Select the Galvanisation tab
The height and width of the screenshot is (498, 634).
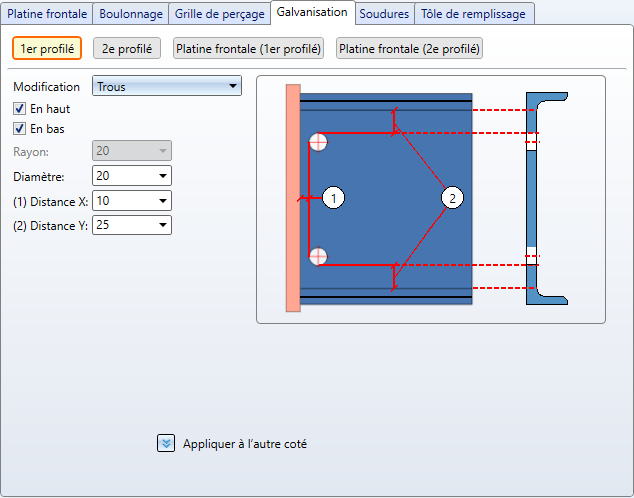312,12
